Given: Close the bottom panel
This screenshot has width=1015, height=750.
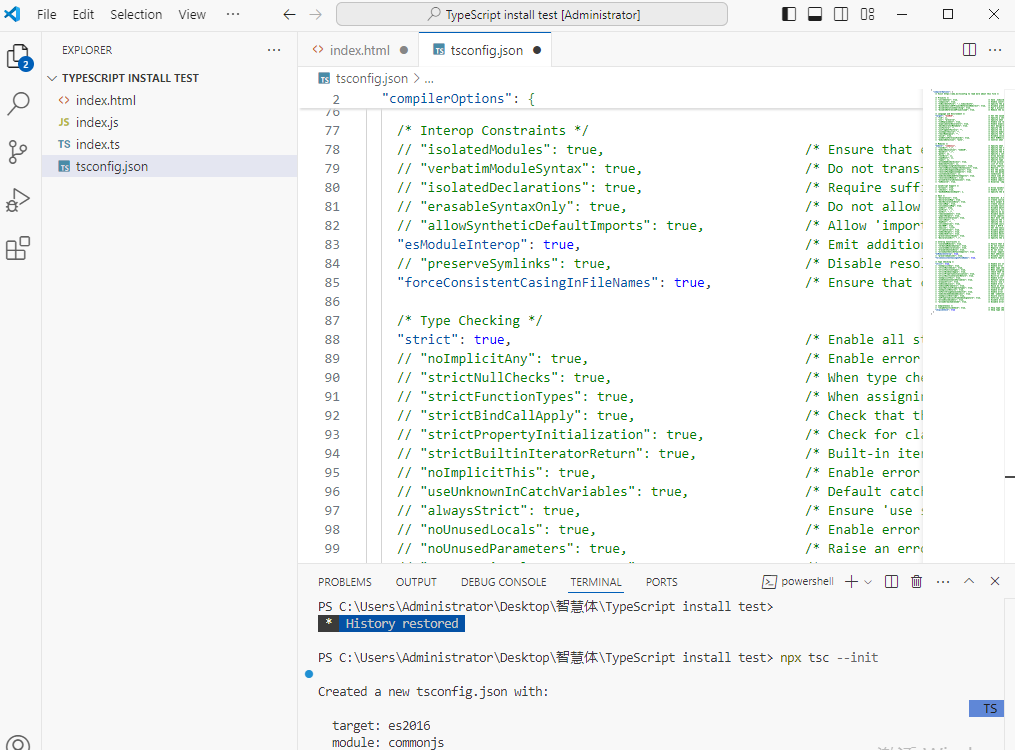Looking at the screenshot, I should click(x=995, y=581).
